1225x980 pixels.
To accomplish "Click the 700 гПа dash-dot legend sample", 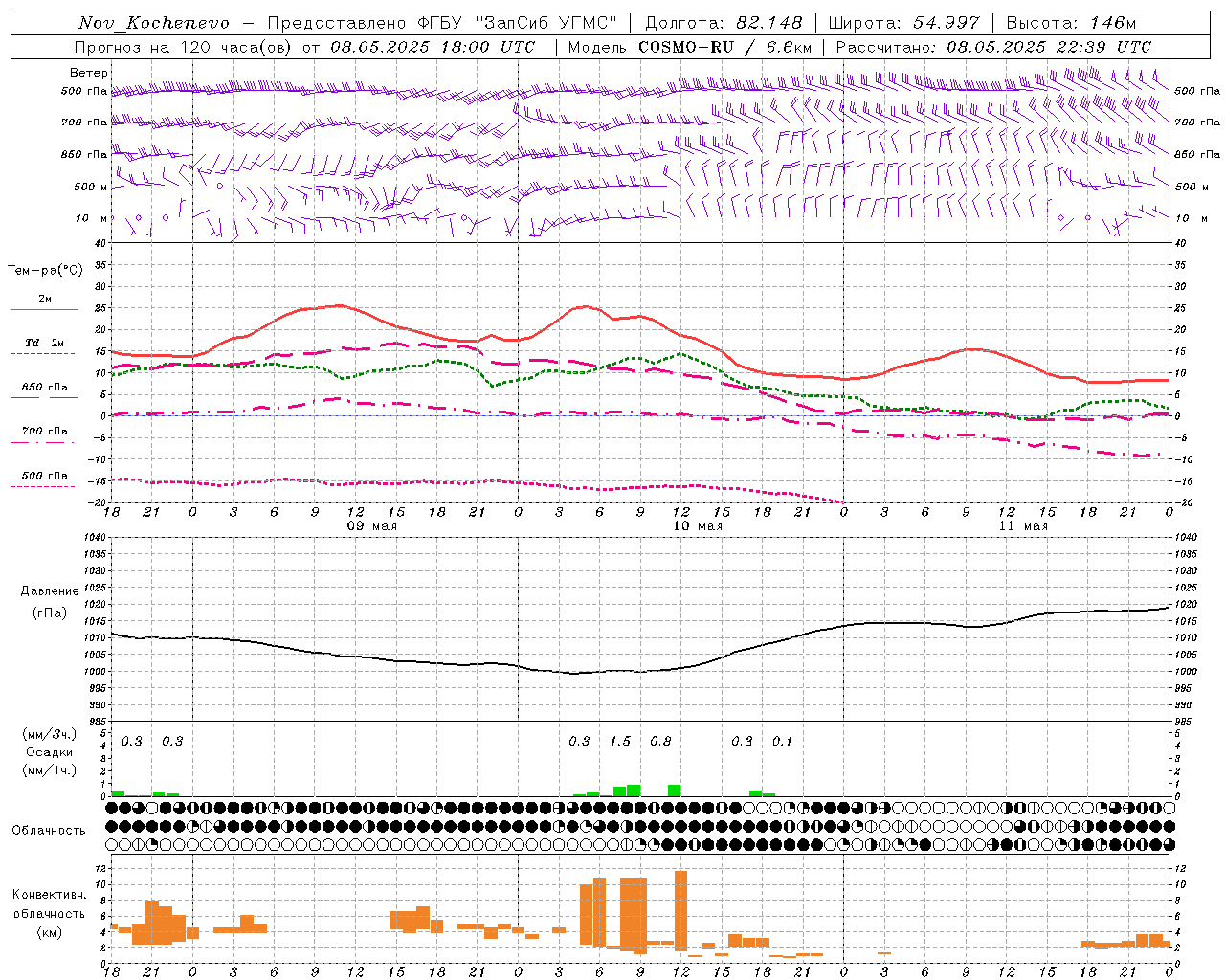I will pos(43,443).
